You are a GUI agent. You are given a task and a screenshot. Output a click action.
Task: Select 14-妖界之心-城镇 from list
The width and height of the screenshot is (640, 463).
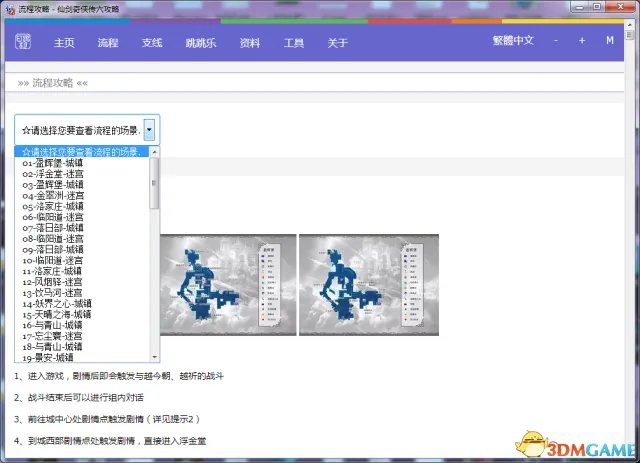(x=82, y=304)
